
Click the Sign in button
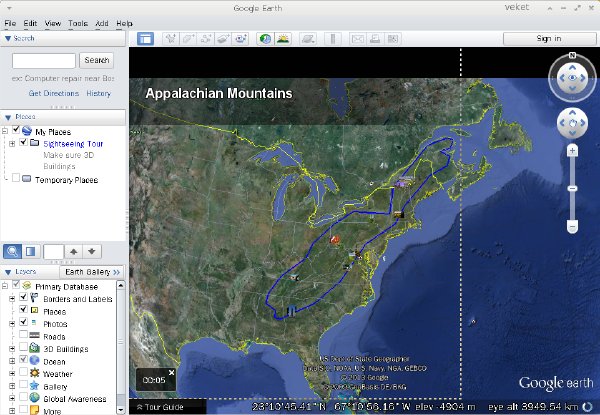click(x=549, y=39)
